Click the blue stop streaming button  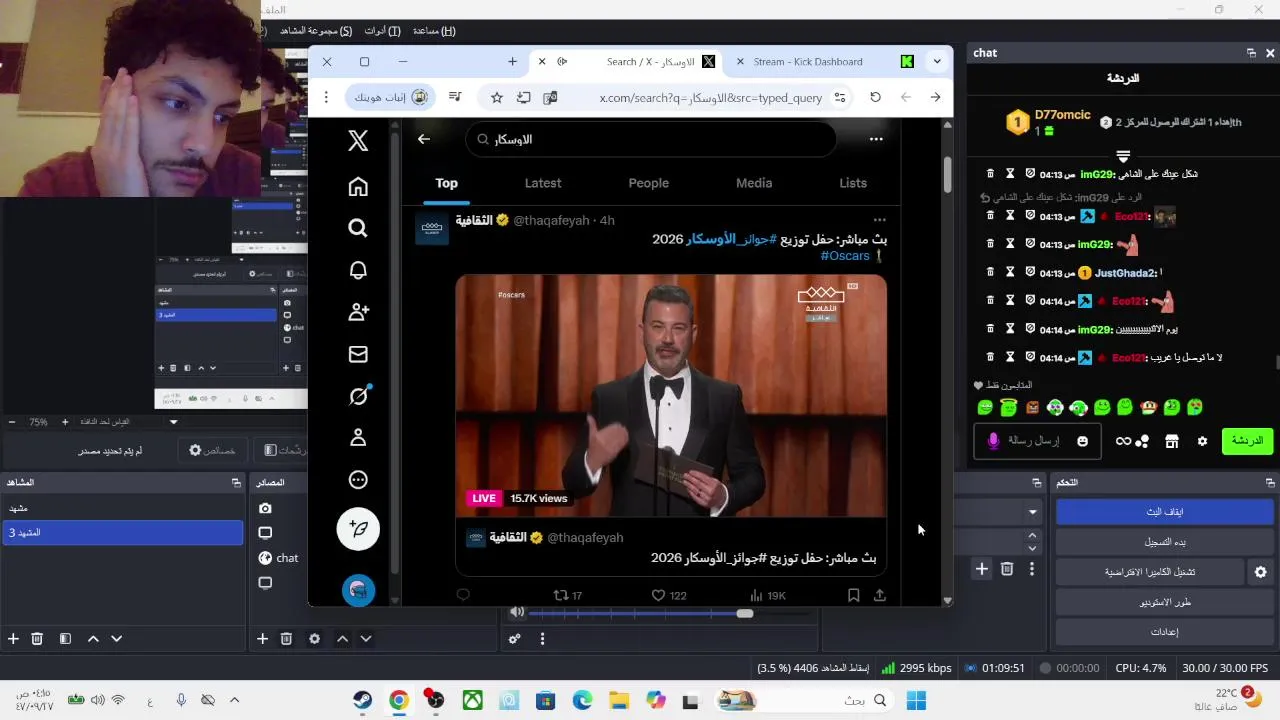click(1163, 512)
